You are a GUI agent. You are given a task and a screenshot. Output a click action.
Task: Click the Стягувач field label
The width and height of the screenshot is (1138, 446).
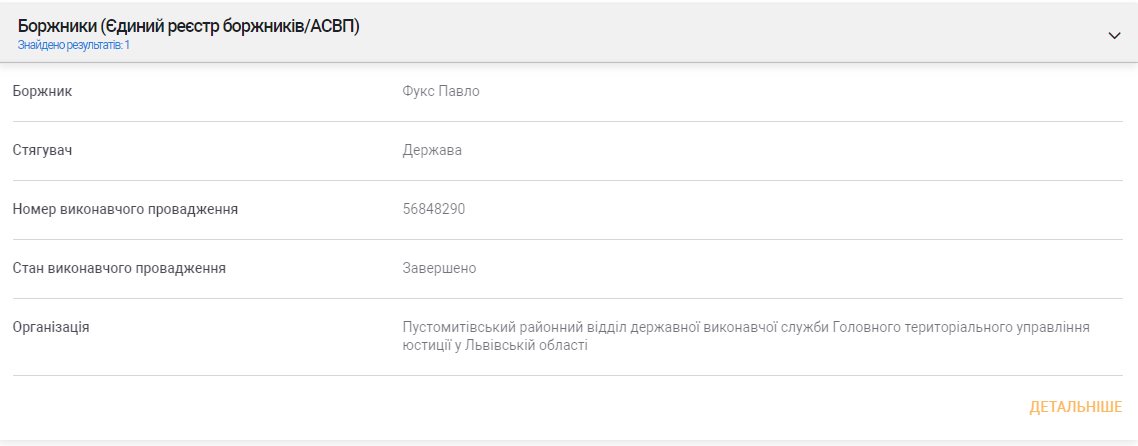tap(42, 151)
